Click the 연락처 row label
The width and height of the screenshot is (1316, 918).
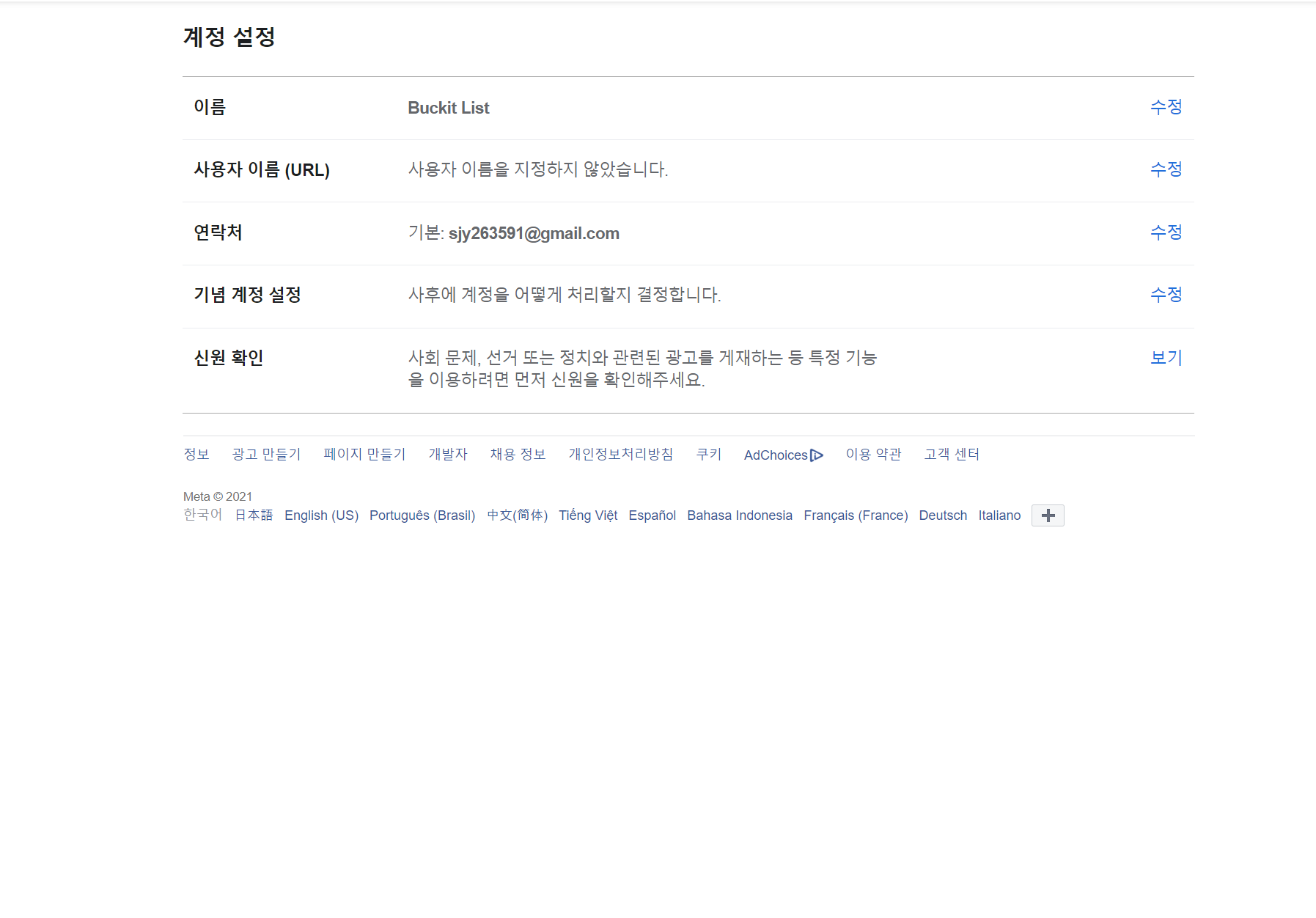(218, 232)
